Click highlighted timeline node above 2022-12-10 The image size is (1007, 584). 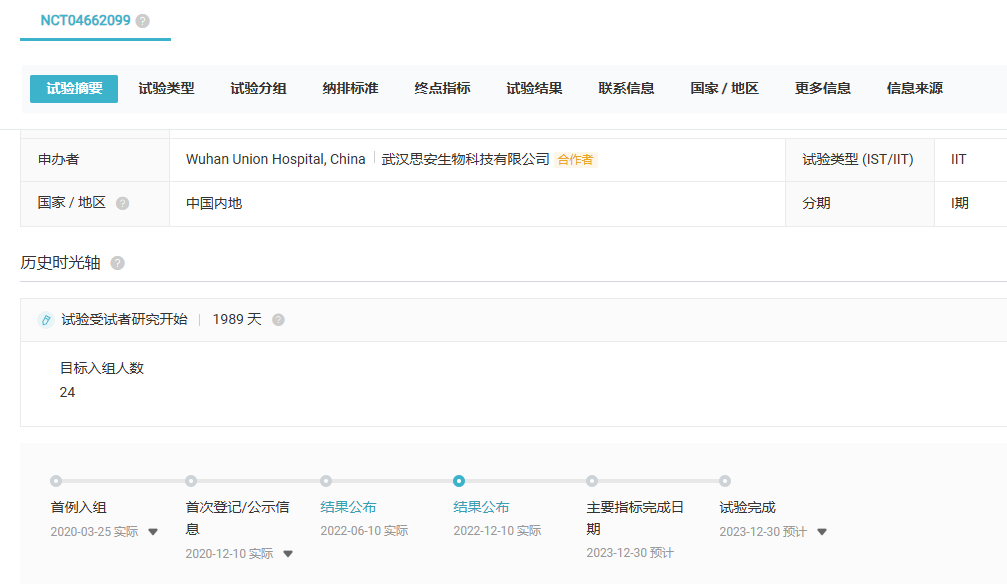click(x=459, y=481)
